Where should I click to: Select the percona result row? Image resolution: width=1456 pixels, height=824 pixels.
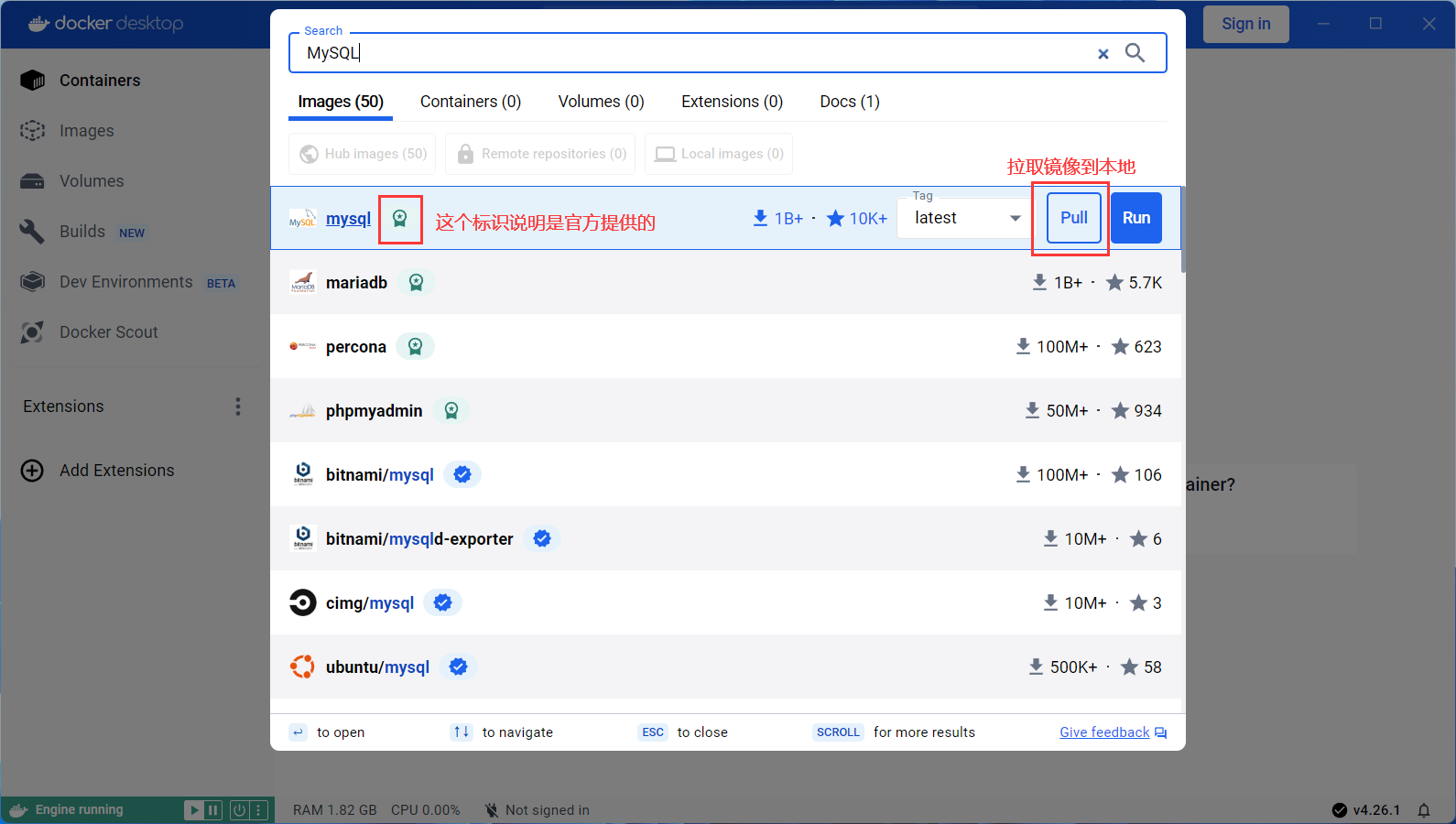(x=725, y=346)
